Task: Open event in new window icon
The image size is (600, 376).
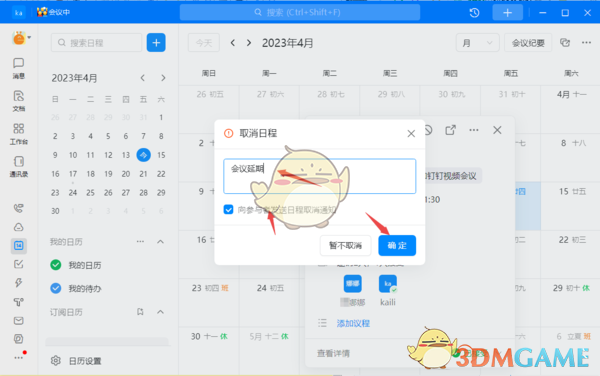Action: point(450,130)
